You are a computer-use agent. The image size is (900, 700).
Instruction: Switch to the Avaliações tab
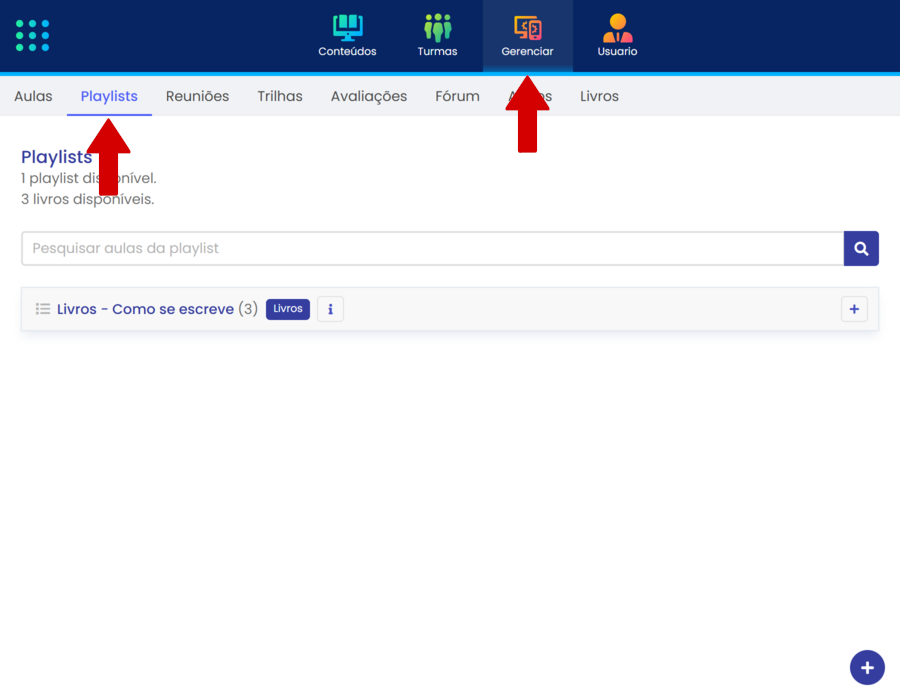tap(369, 96)
